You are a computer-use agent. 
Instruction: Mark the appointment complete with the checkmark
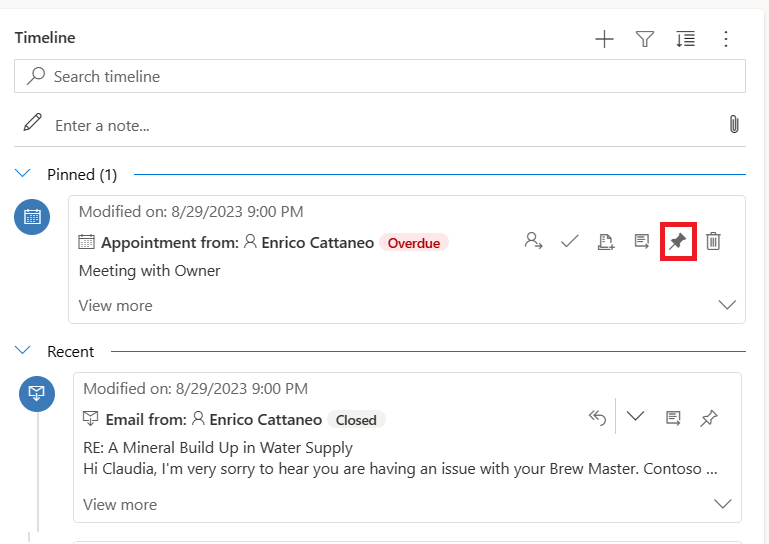click(569, 241)
